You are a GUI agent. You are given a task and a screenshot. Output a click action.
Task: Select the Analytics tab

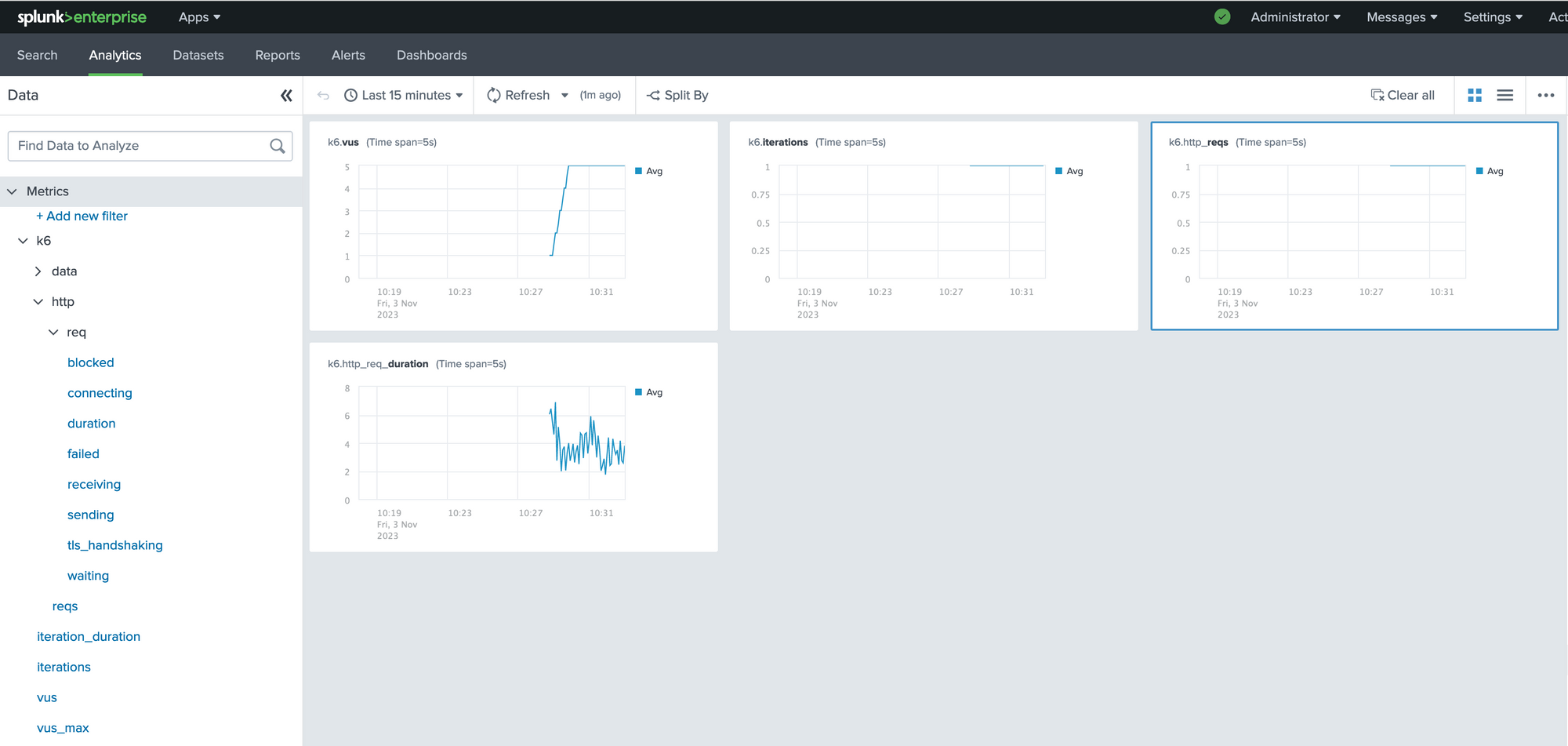click(x=115, y=55)
